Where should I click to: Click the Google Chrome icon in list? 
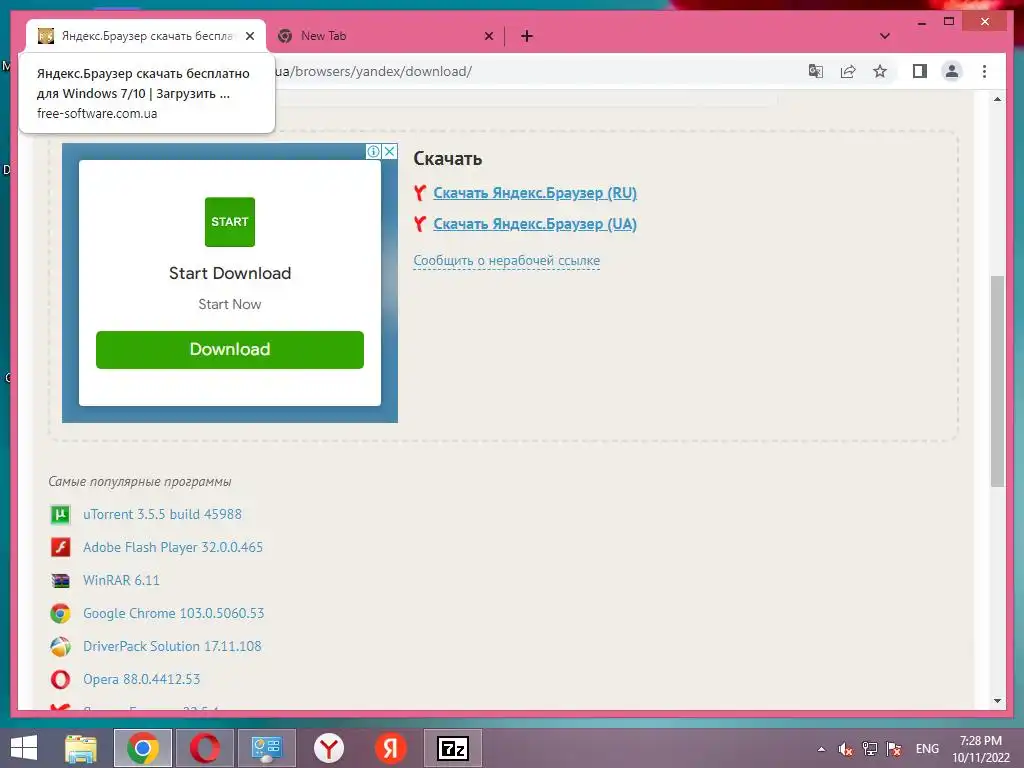tap(60, 613)
